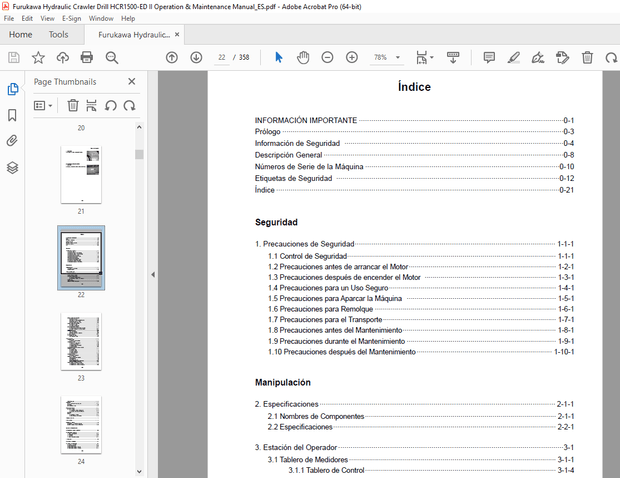620x478 pixels.
Task: Go to previous page arrow
Action: coord(172,58)
